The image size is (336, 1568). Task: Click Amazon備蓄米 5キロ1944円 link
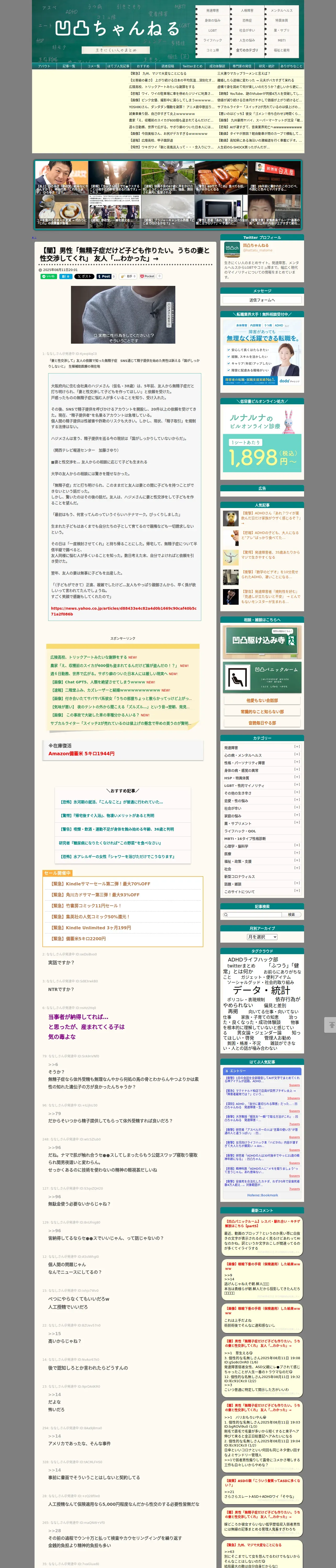pos(81,754)
